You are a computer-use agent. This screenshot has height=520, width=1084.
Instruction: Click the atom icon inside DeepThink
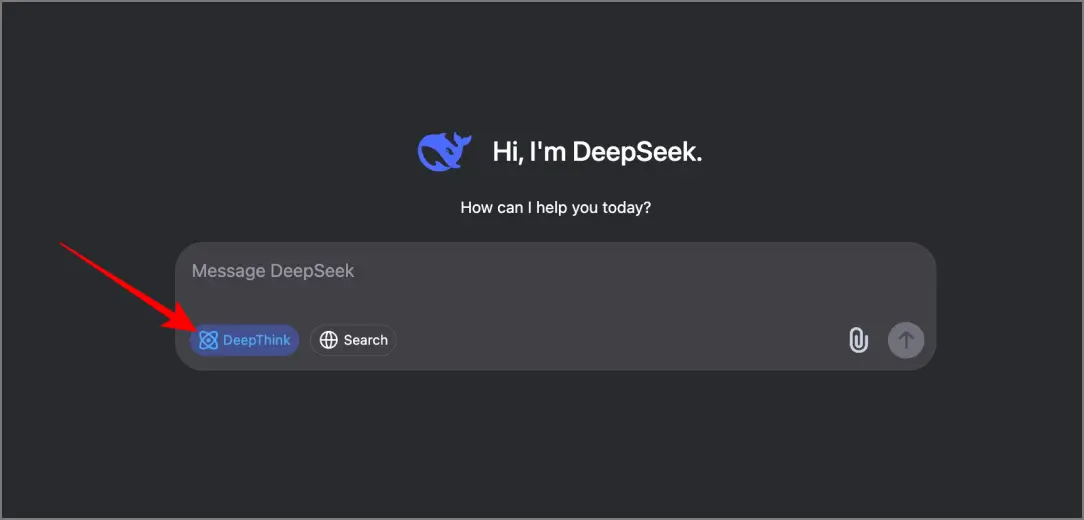point(208,340)
